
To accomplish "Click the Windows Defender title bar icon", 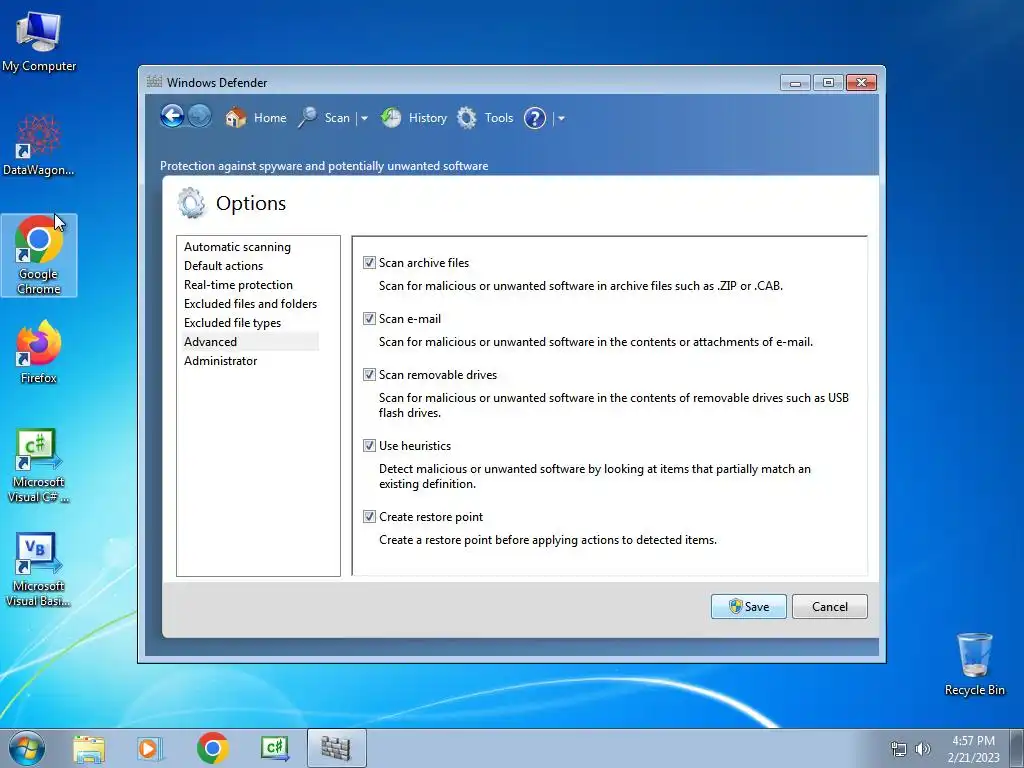I will 154,82.
